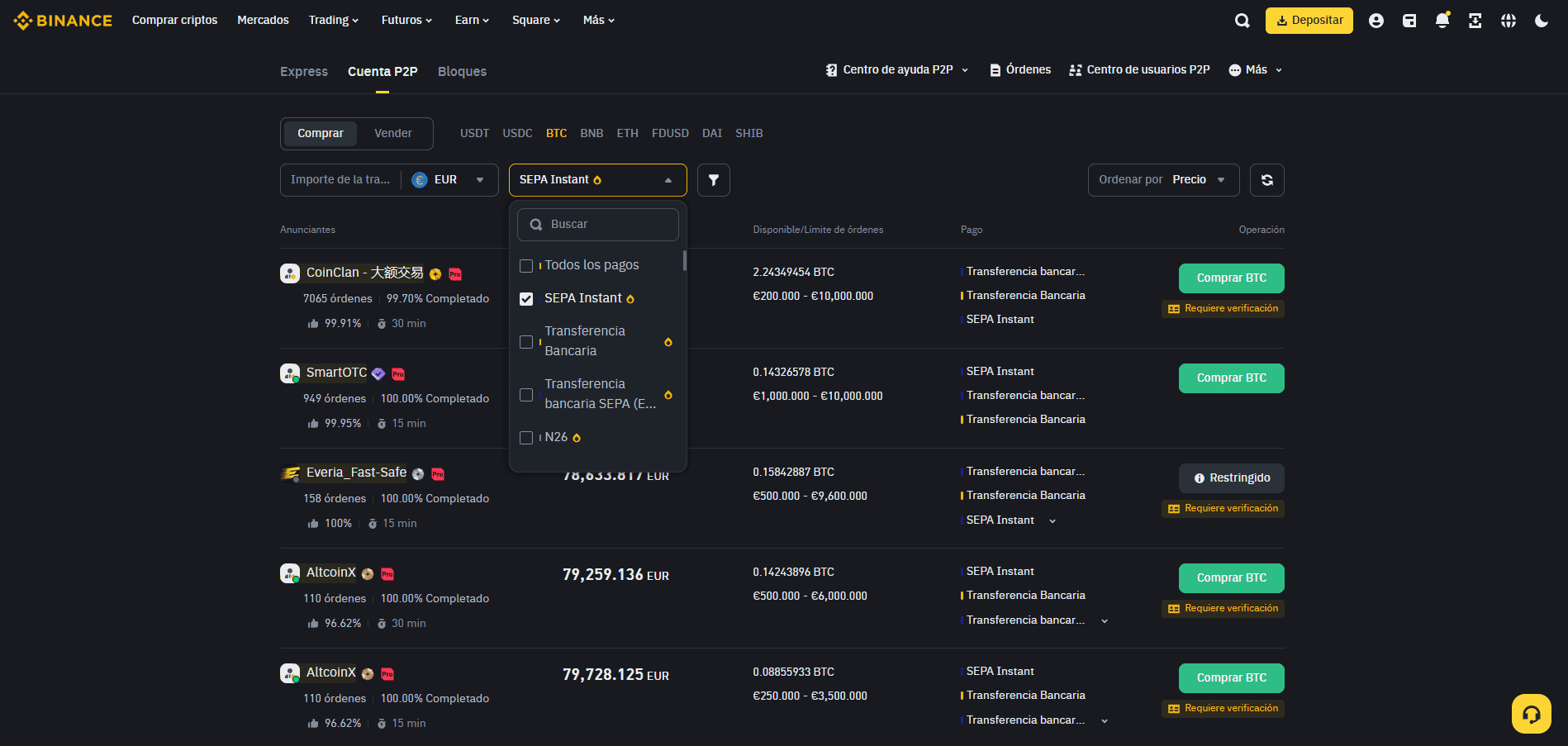
Task: Click the SmartOTC verified diamond badge
Action: (x=378, y=373)
